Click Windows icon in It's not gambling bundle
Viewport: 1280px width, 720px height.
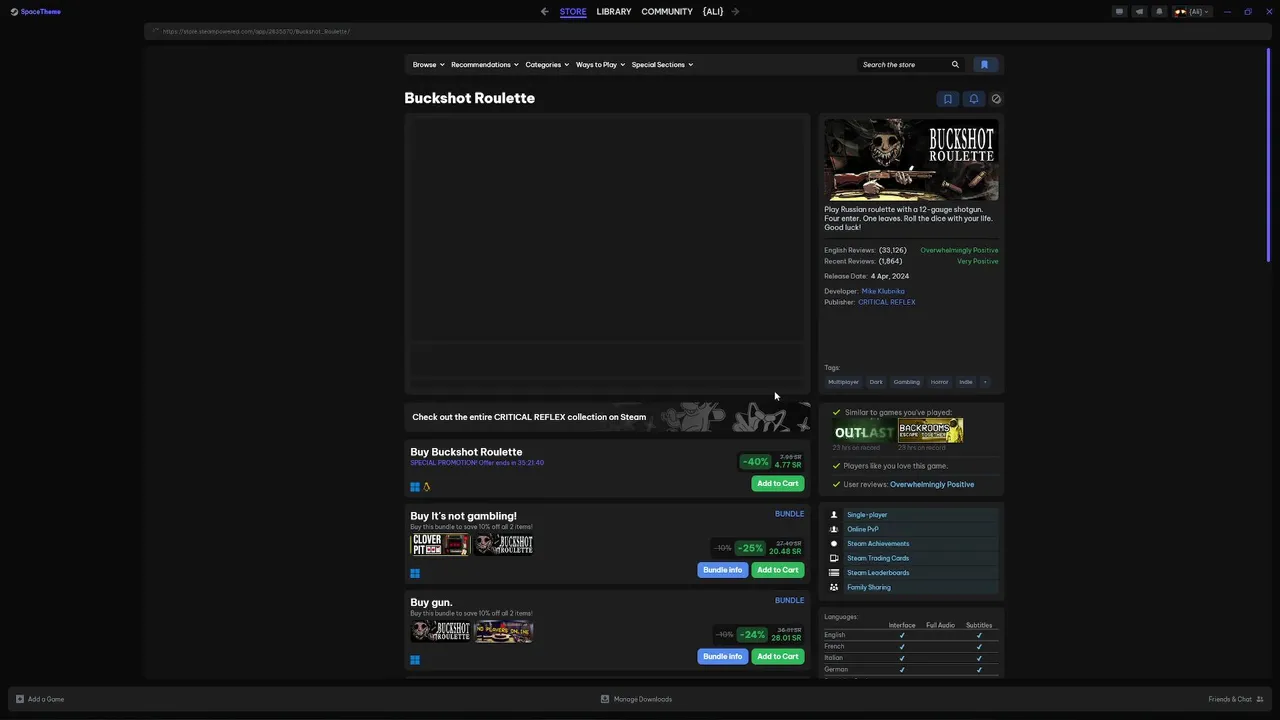pos(415,573)
